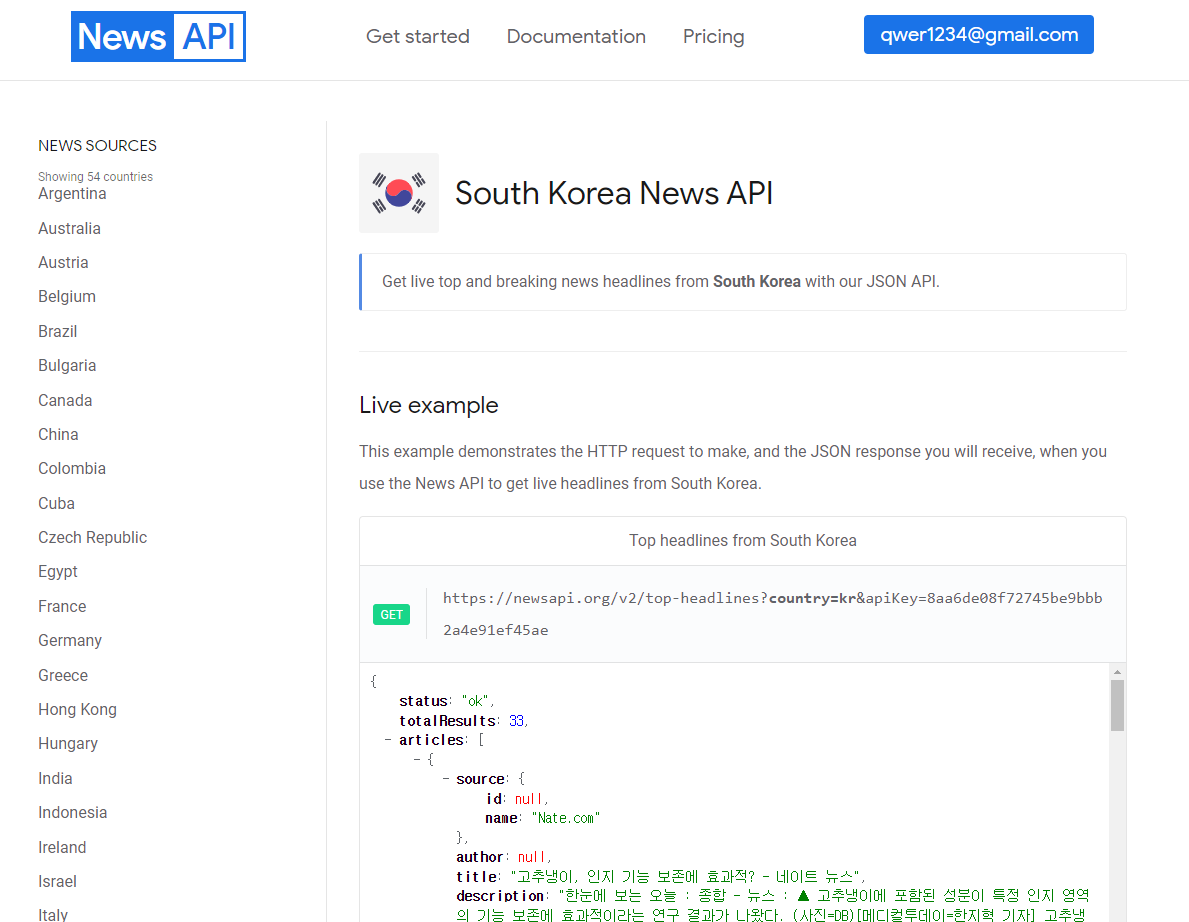Click the qwer1234@gmail.com account button
This screenshot has width=1189, height=922.
point(979,35)
